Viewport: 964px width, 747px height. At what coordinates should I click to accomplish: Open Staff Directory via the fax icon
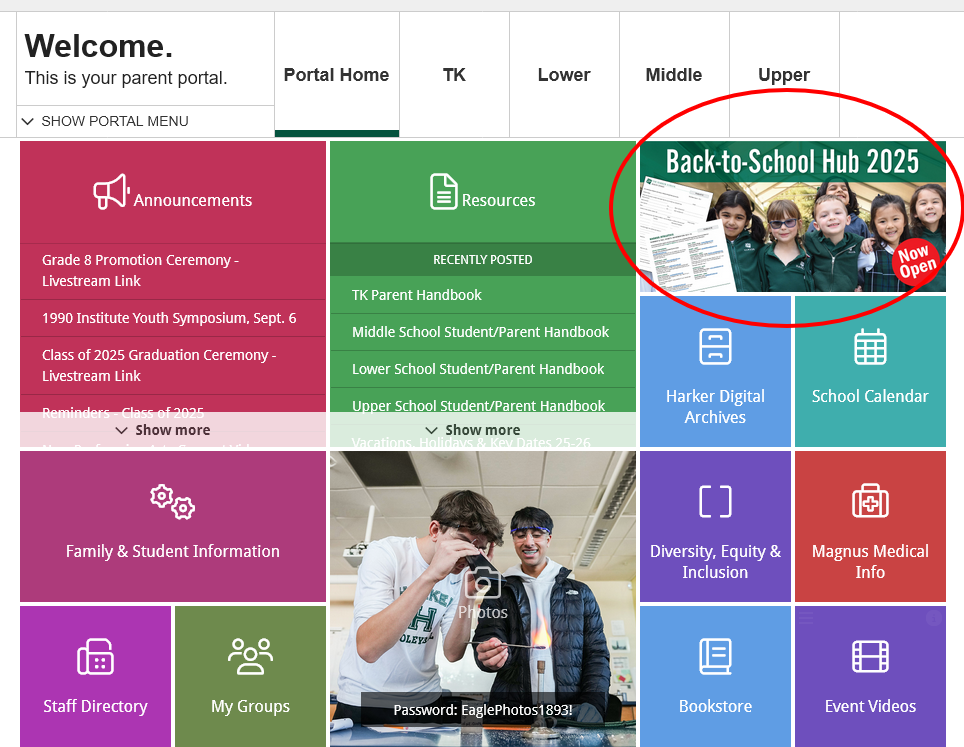pos(95,657)
